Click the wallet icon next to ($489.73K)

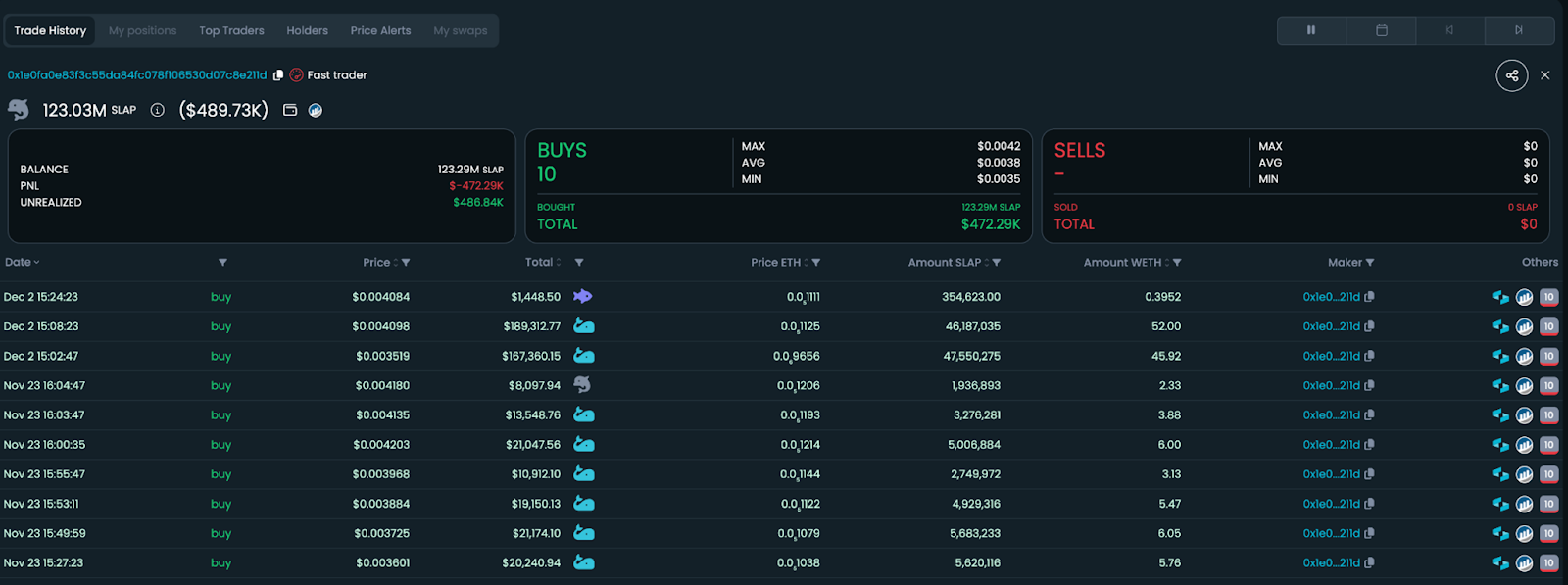pyautogui.click(x=290, y=111)
